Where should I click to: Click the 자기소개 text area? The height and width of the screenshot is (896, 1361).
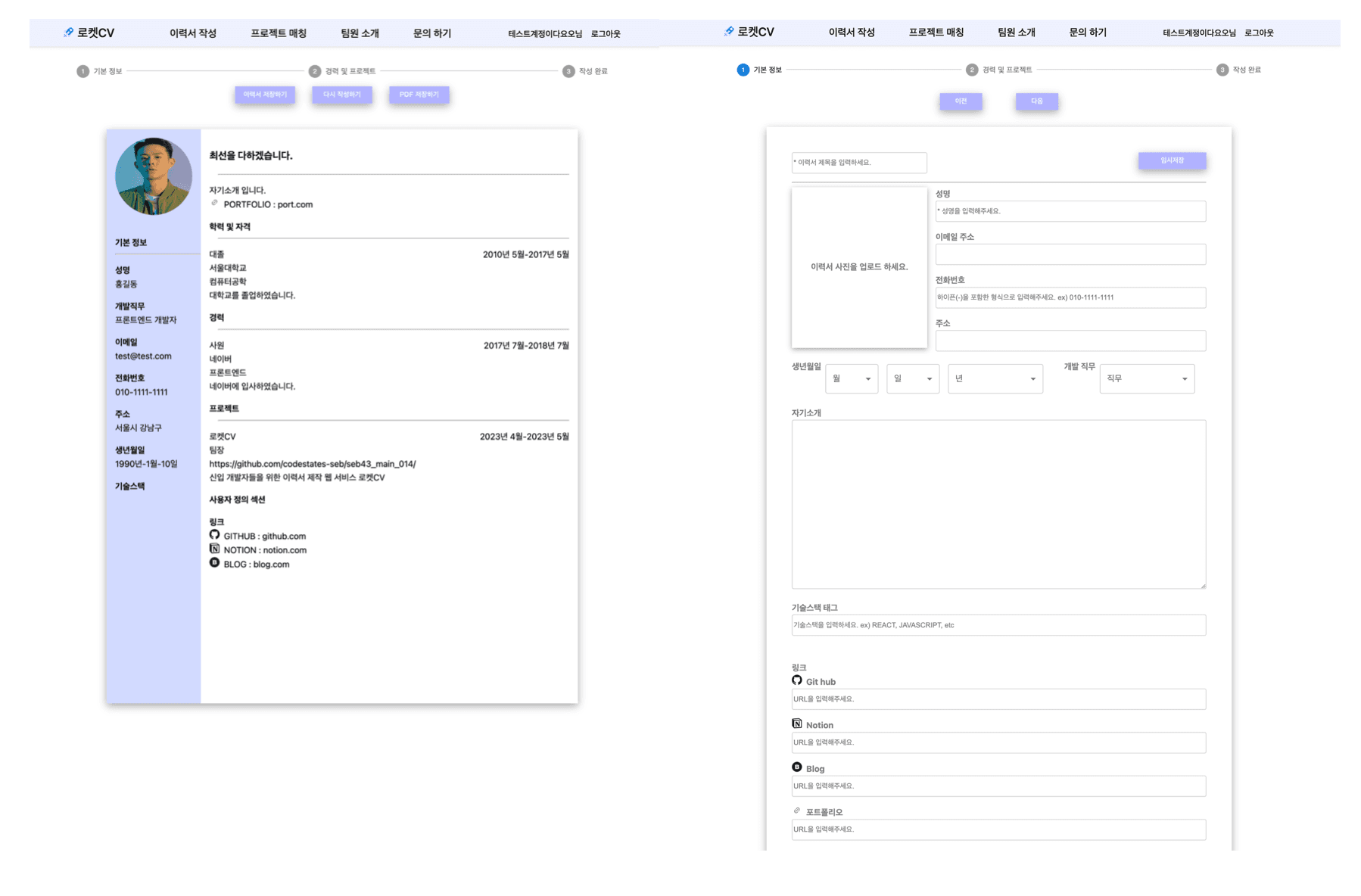pyautogui.click(x=998, y=504)
